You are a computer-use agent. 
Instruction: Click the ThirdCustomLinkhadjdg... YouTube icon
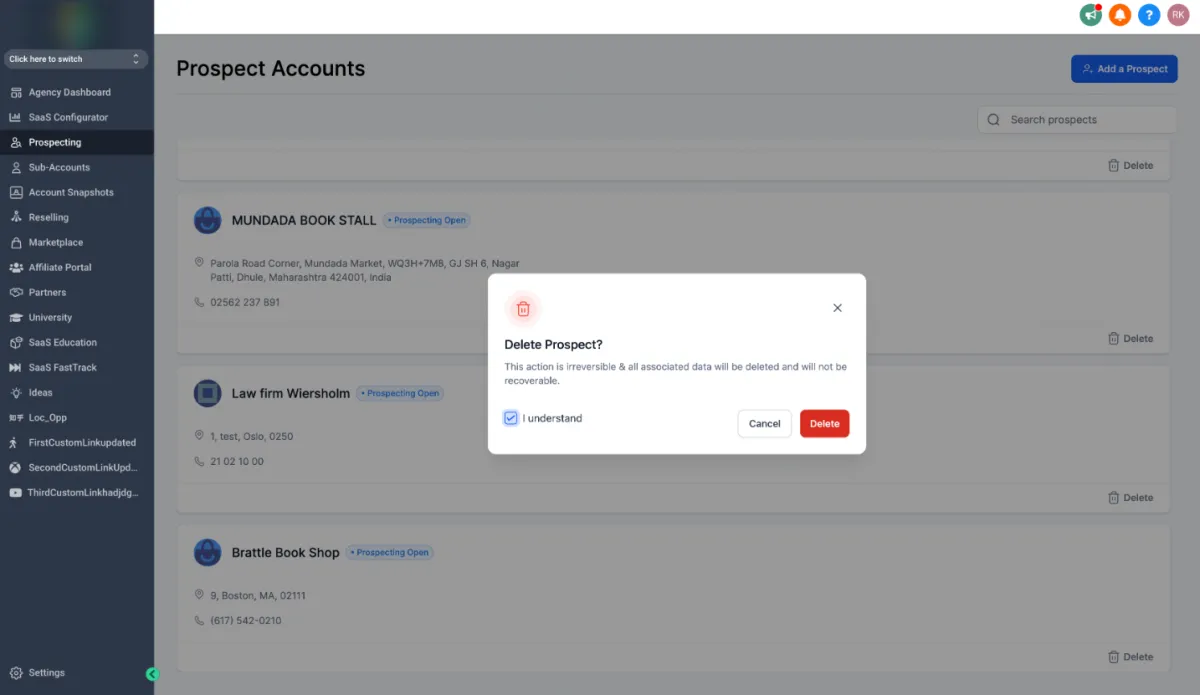coord(16,492)
